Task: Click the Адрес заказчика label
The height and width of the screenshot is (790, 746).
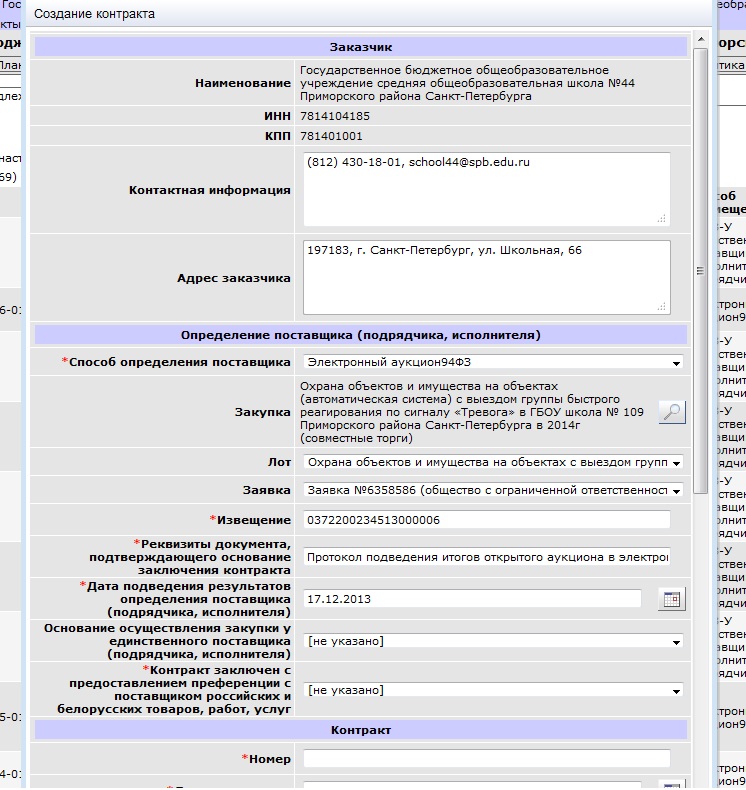Action: pos(234,278)
